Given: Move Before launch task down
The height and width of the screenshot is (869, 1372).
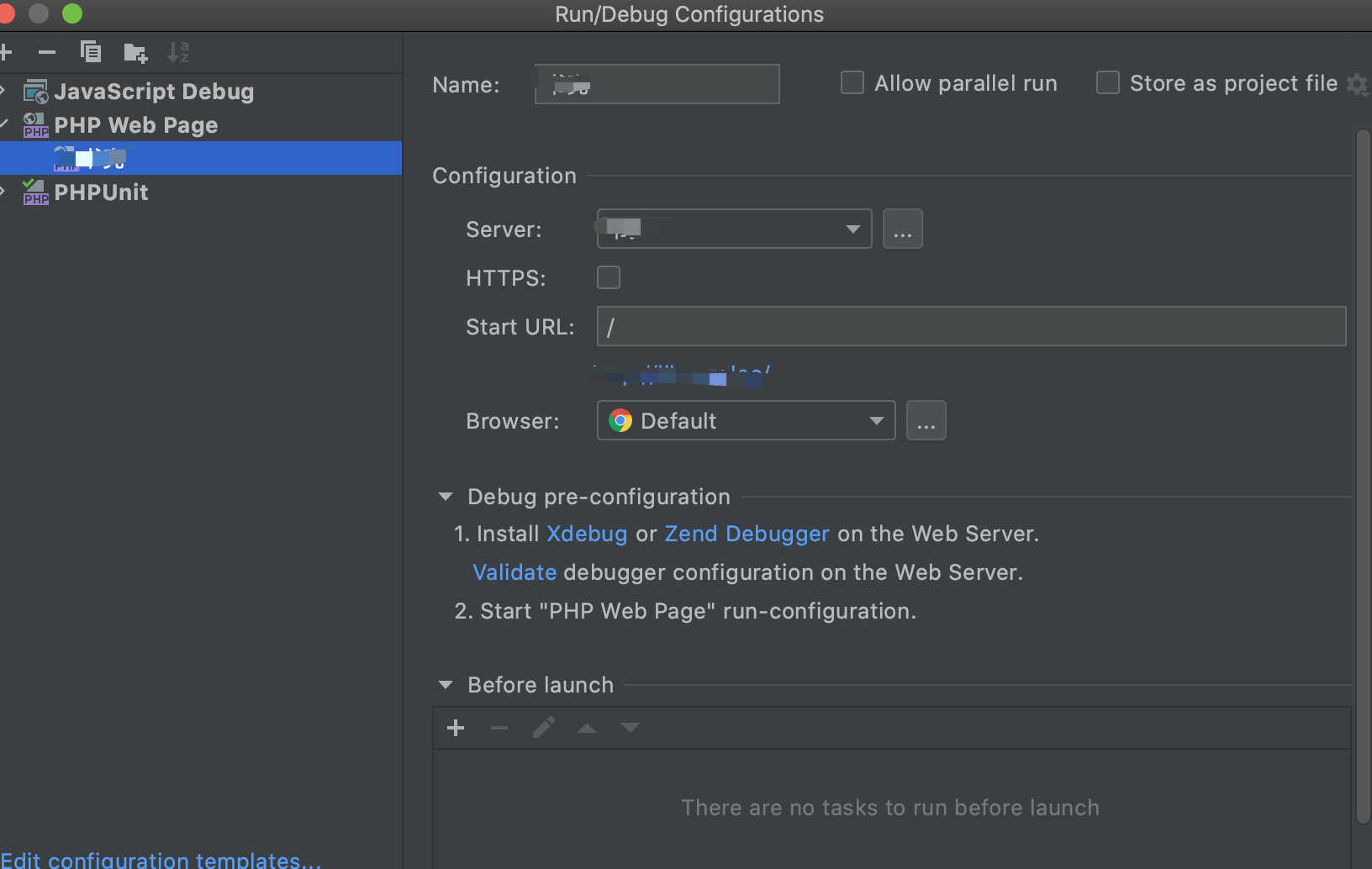Looking at the screenshot, I should pyautogui.click(x=631, y=728).
